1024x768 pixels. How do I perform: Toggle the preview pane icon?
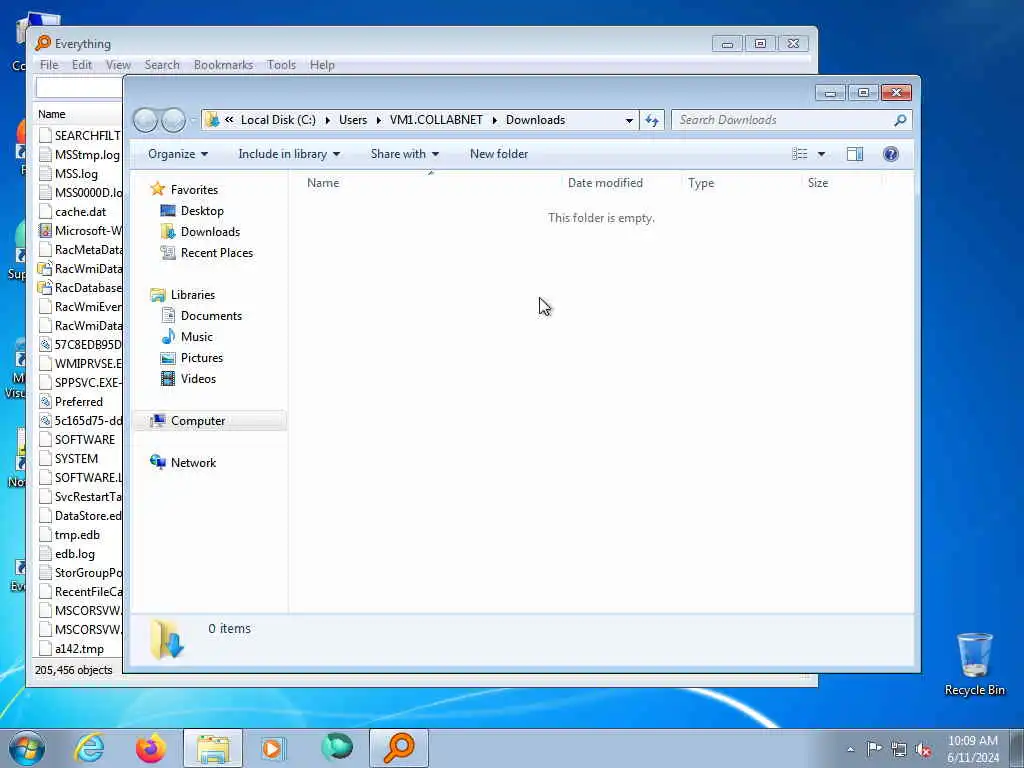(x=854, y=153)
